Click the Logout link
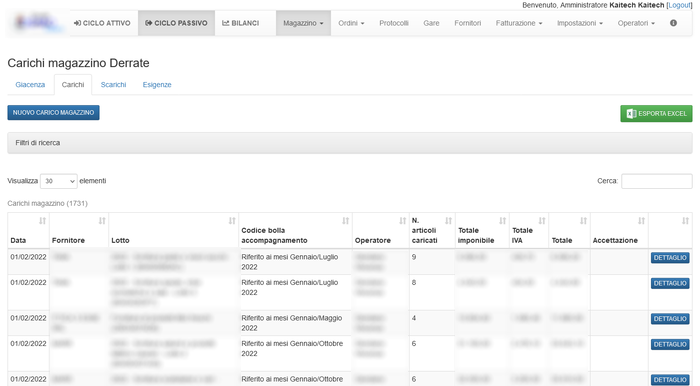The image size is (700, 386). pos(679,5)
